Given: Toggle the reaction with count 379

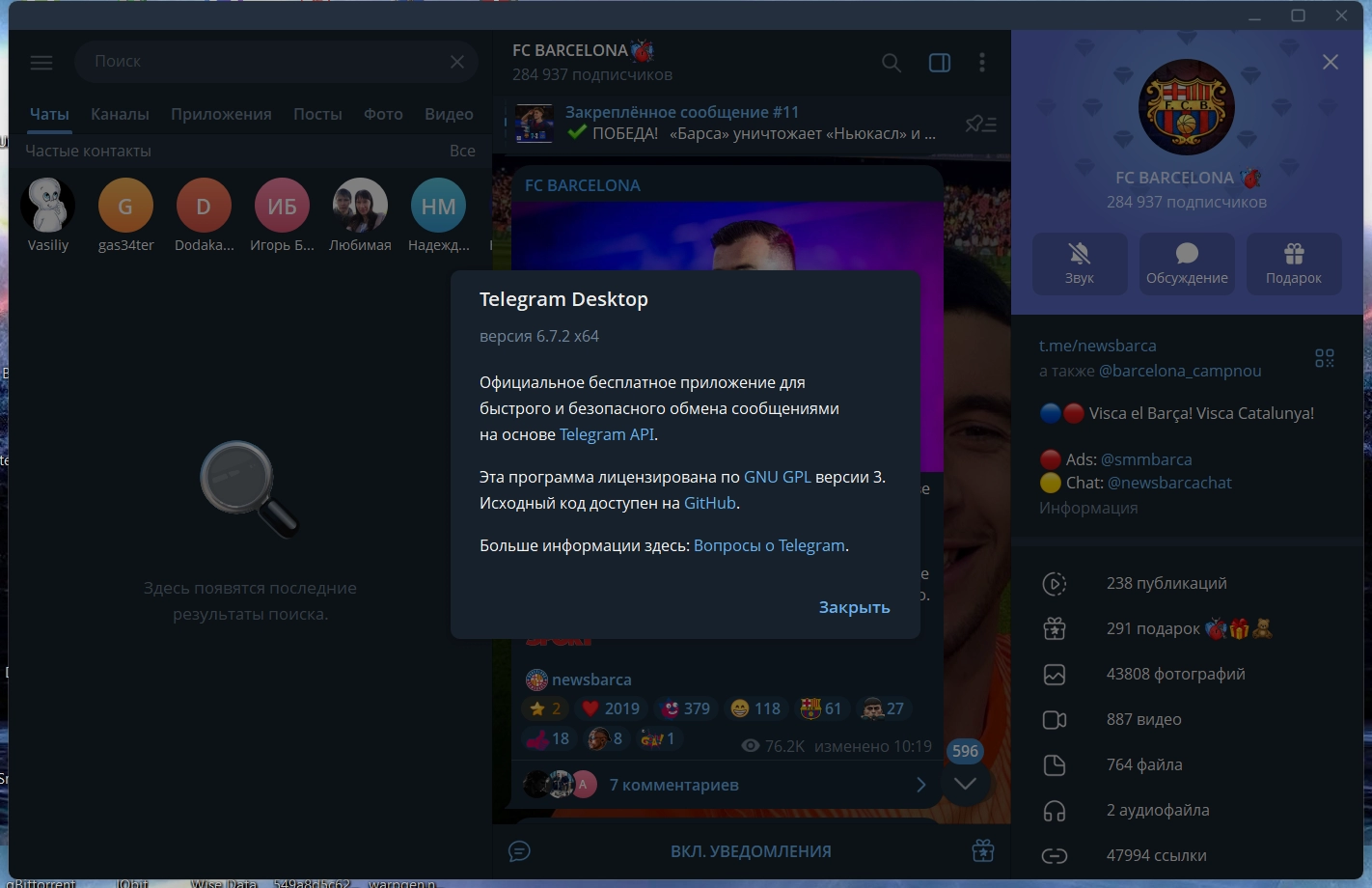Looking at the screenshot, I should (686, 708).
